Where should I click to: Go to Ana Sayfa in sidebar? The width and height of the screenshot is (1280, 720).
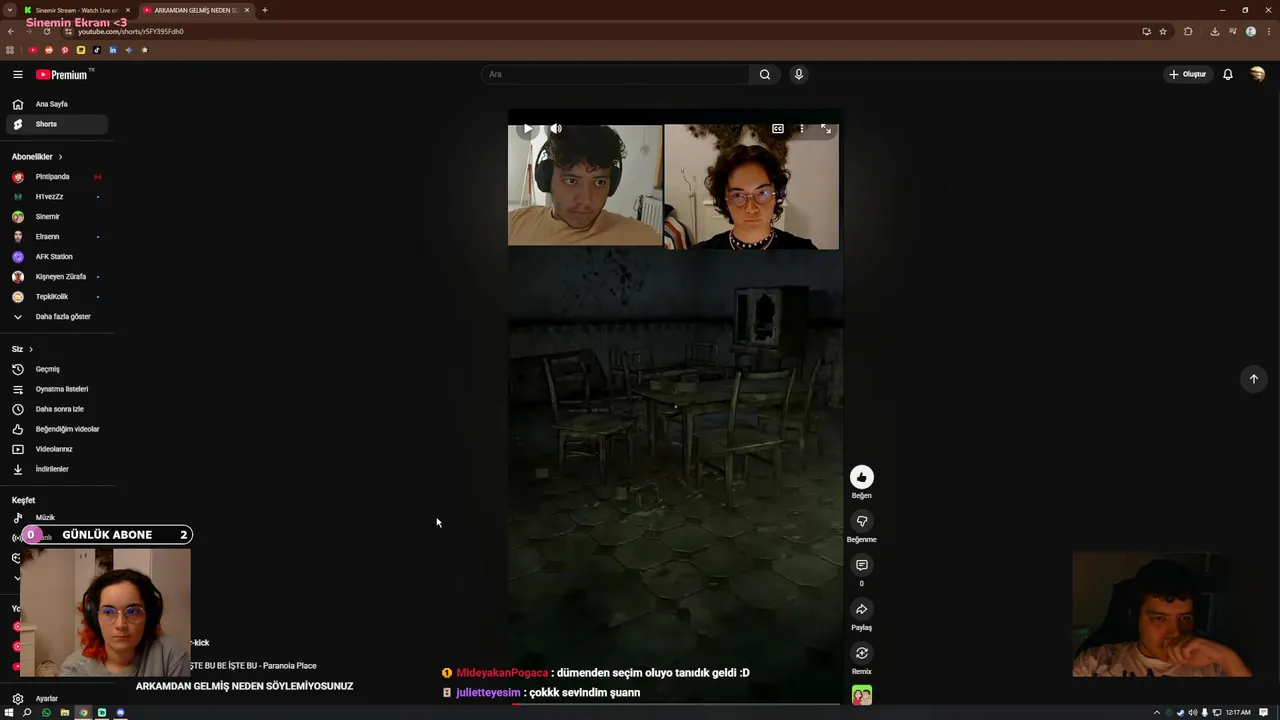(x=57, y=104)
